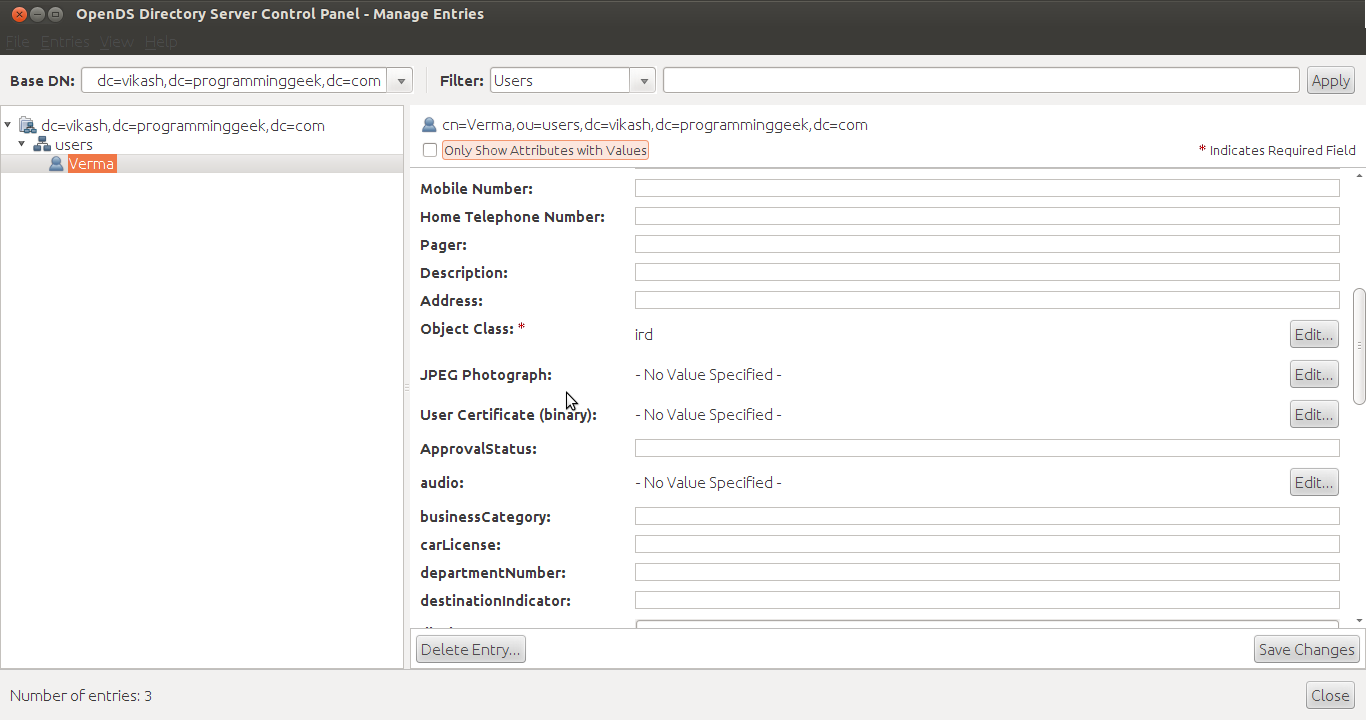This screenshot has height=720, width=1366.
Task: Click the Mobile Number input field
Action: pos(987,188)
